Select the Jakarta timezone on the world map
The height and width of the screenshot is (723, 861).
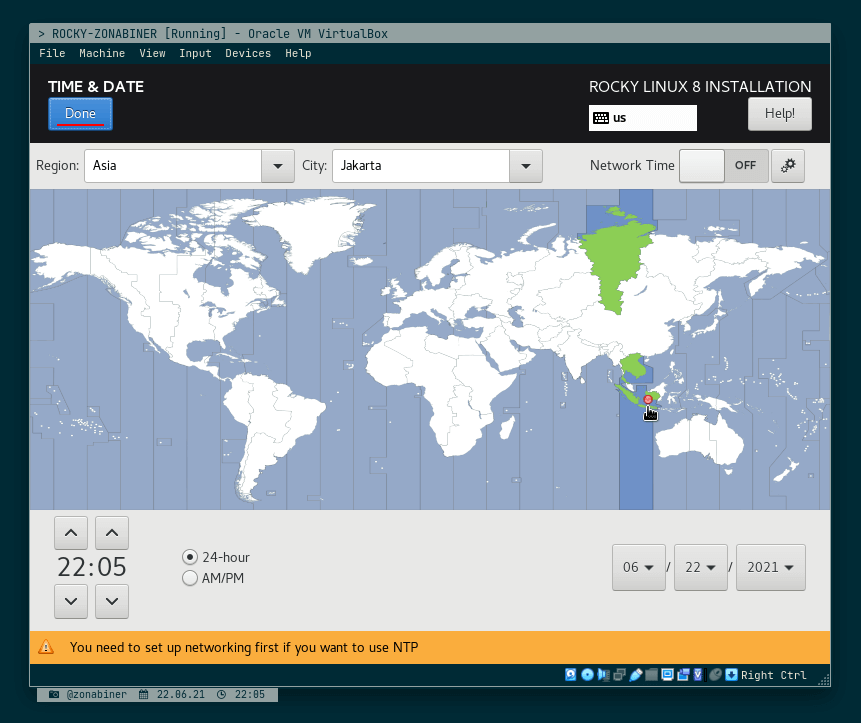[647, 398]
